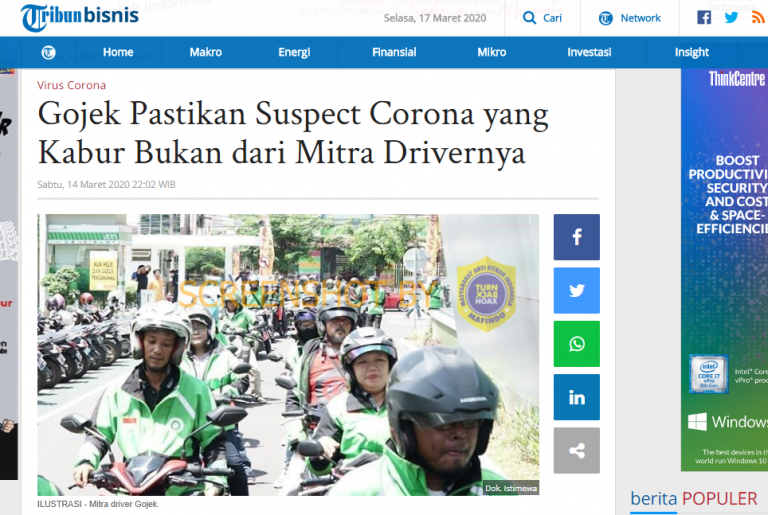Click the left side advertisement strip
Viewport: 768px width, 515px height.
coord(9,274)
